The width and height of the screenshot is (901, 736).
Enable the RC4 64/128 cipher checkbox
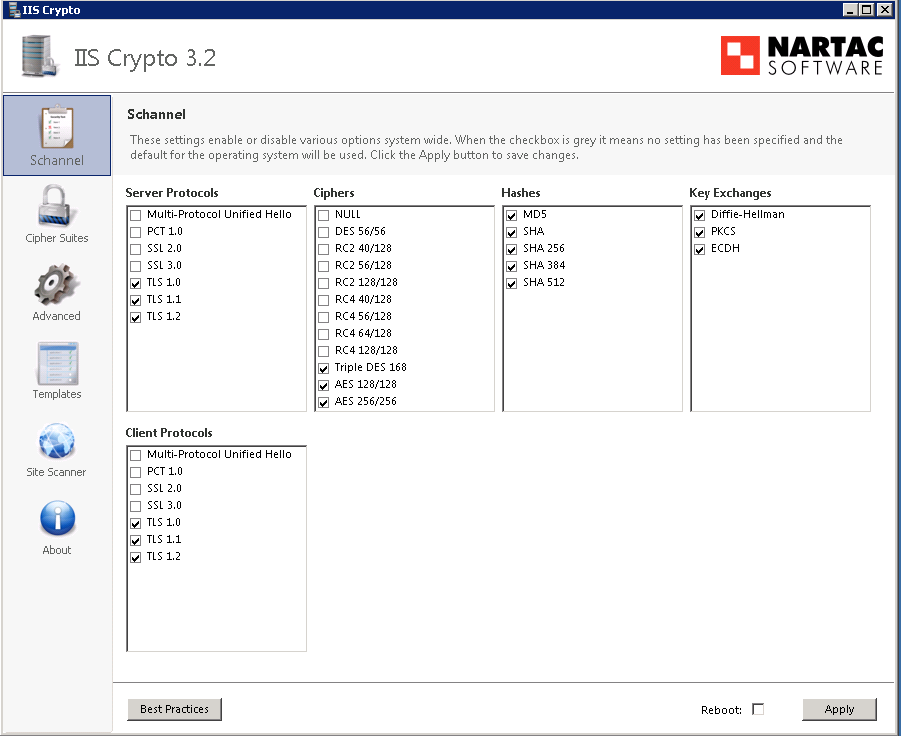point(324,334)
